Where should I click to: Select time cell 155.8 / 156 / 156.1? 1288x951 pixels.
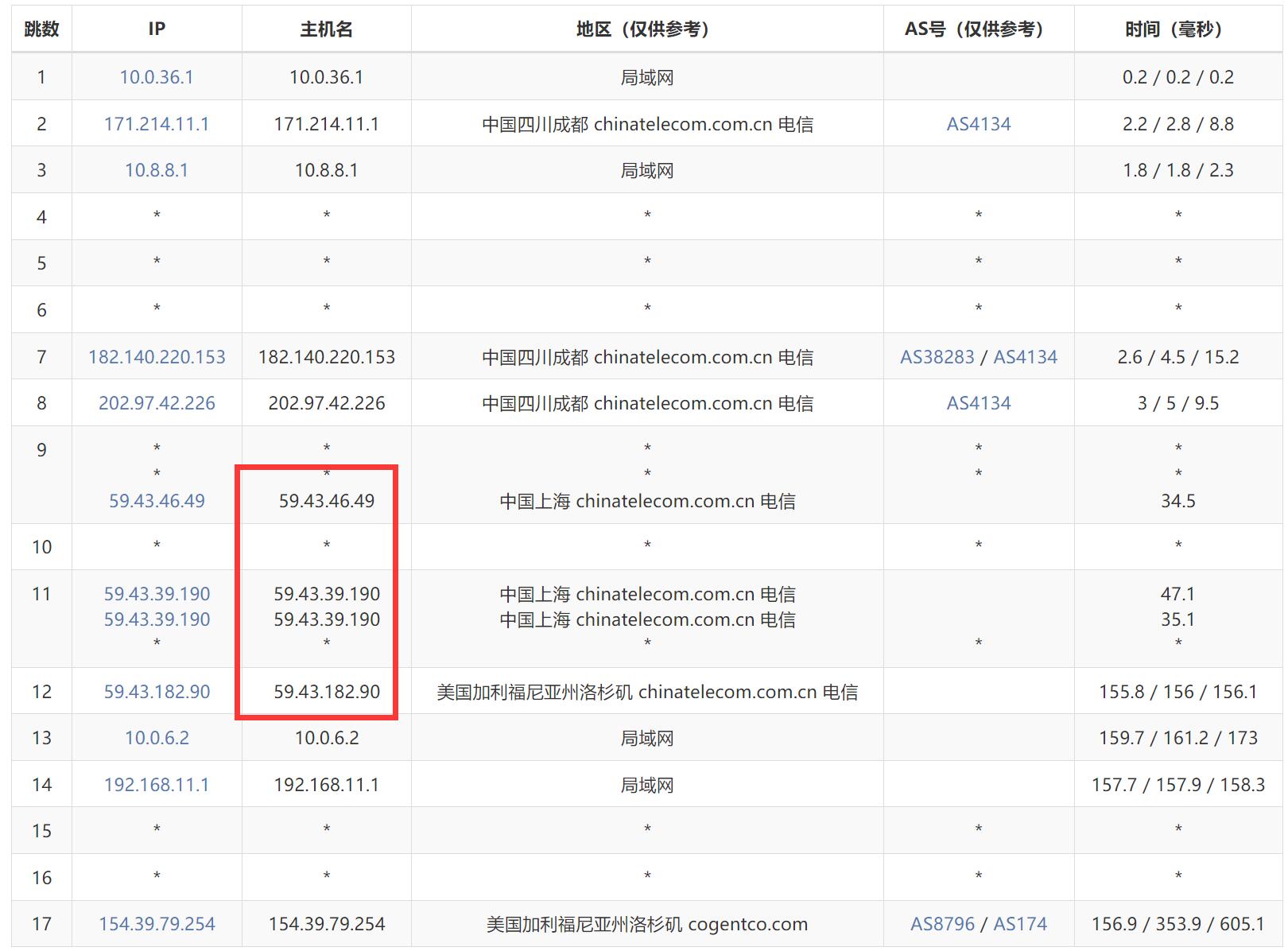point(1177,692)
